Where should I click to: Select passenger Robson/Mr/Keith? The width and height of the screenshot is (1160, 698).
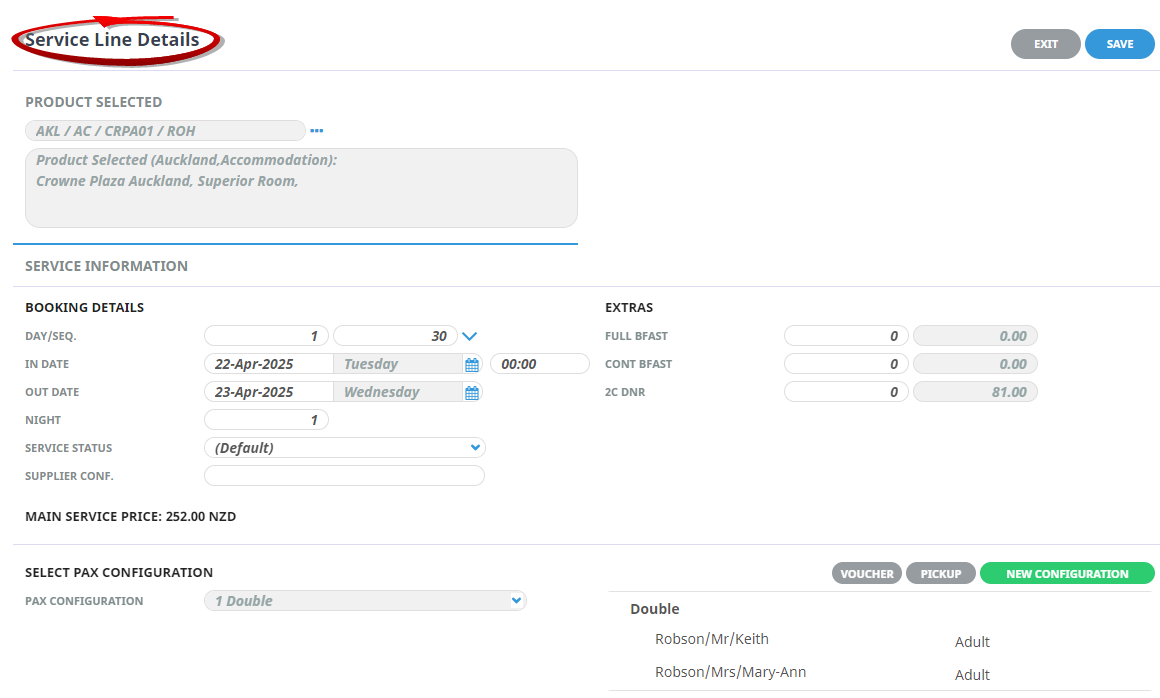click(711, 639)
